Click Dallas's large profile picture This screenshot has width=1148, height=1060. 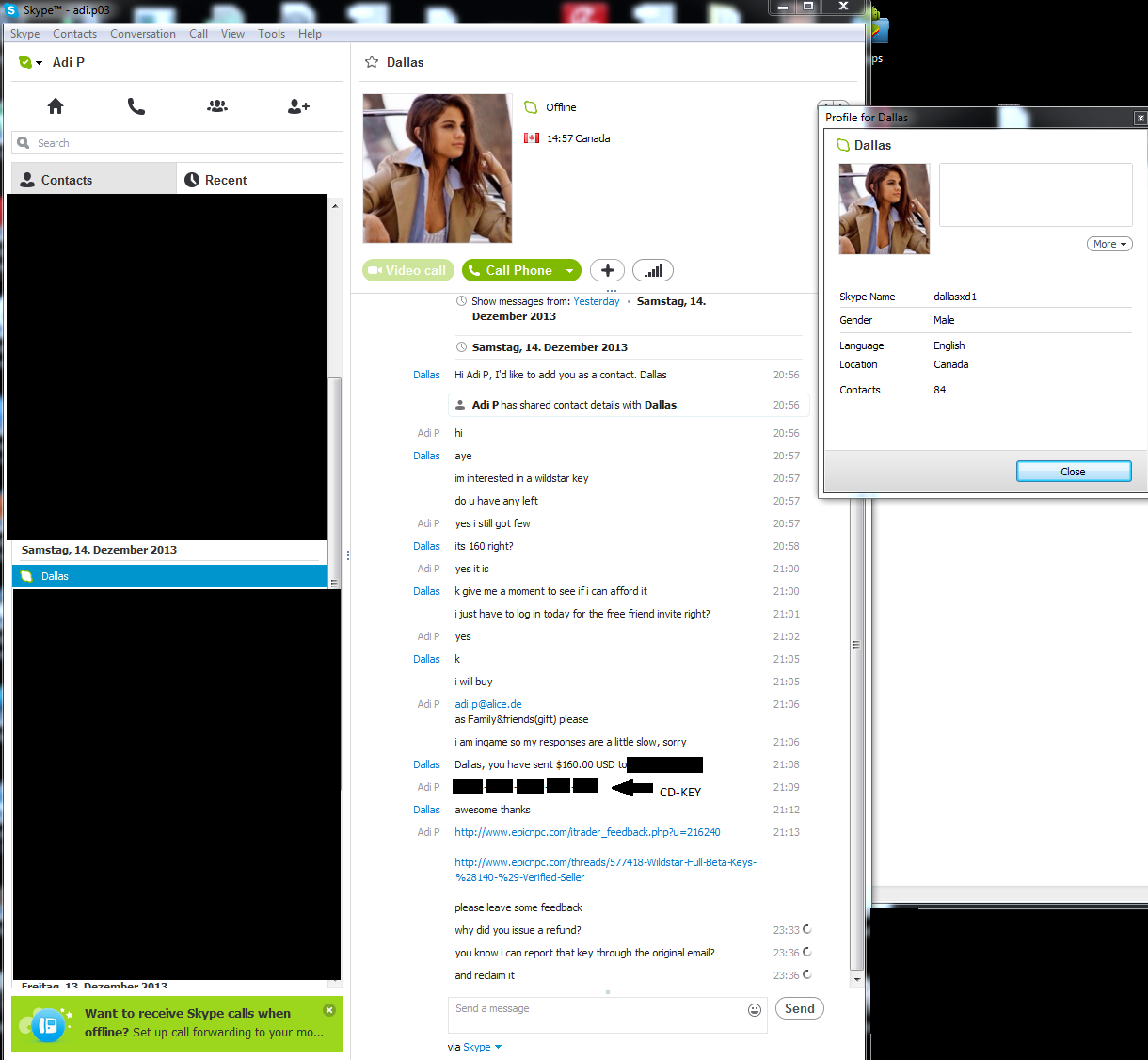(438, 169)
